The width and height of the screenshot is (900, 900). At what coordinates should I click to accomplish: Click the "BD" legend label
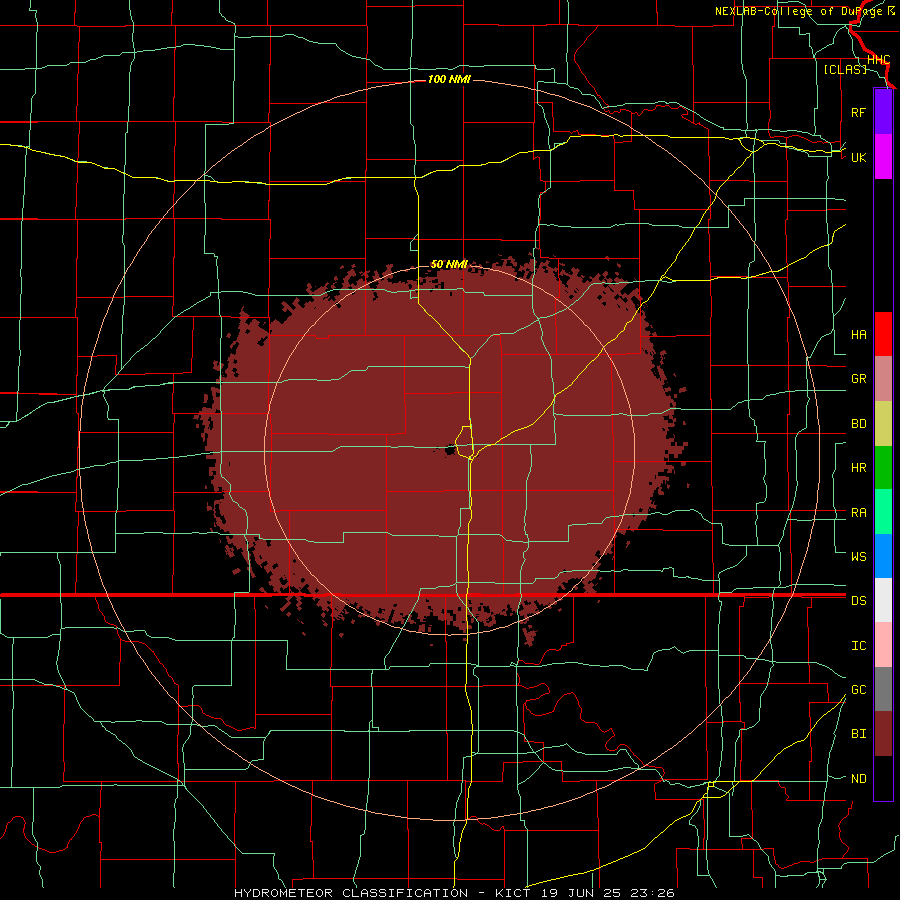858,424
